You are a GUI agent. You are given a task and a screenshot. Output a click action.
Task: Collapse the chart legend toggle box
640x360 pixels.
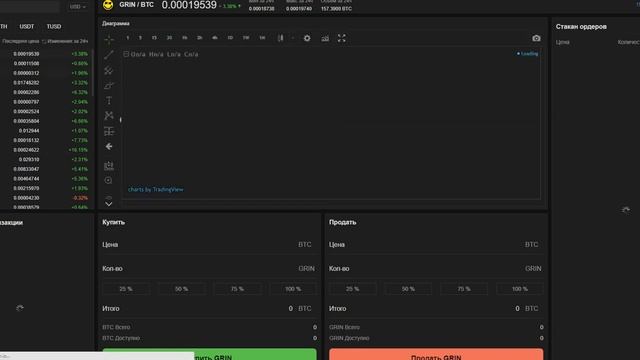point(126,54)
